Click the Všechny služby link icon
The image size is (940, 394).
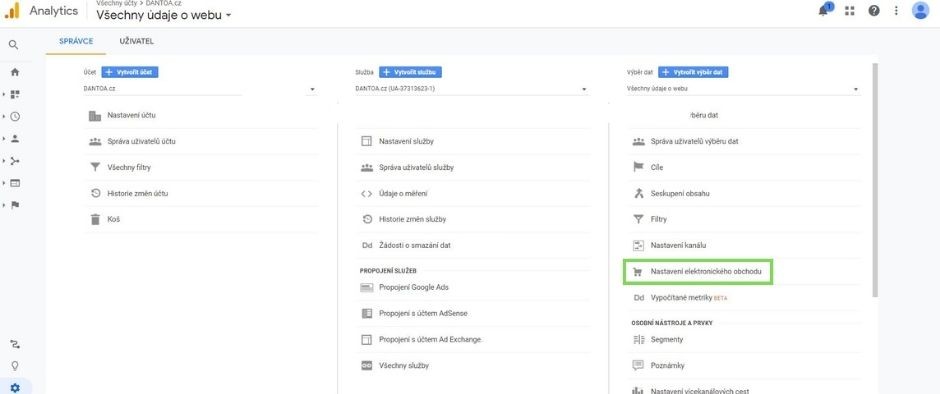pyautogui.click(x=366, y=365)
